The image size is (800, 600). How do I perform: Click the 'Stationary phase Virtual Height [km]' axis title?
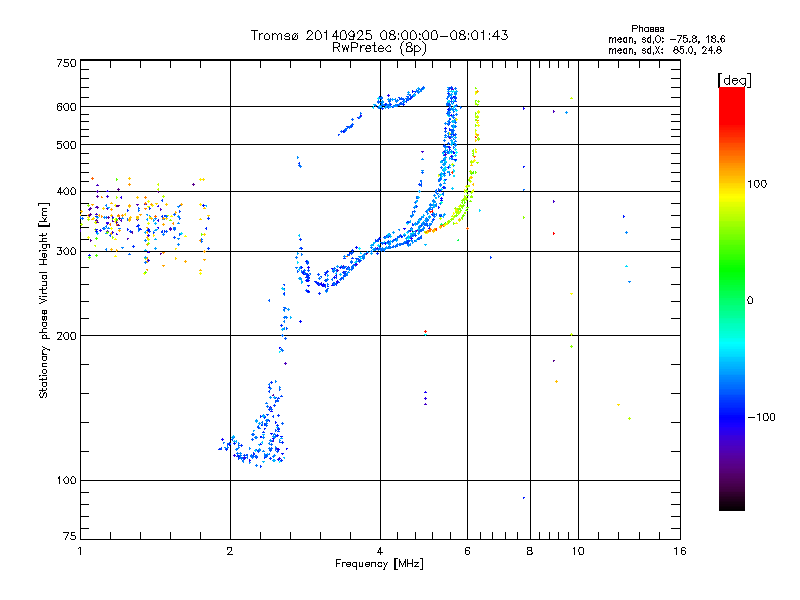43,300
